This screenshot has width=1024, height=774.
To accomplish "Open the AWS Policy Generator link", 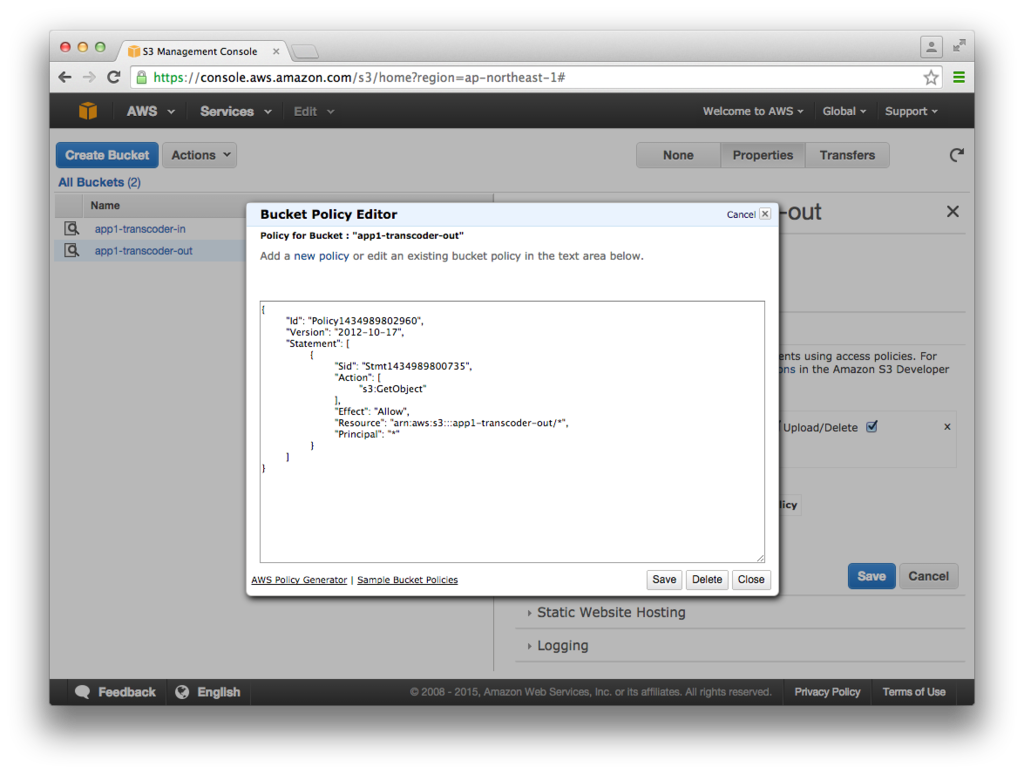I will coord(299,580).
